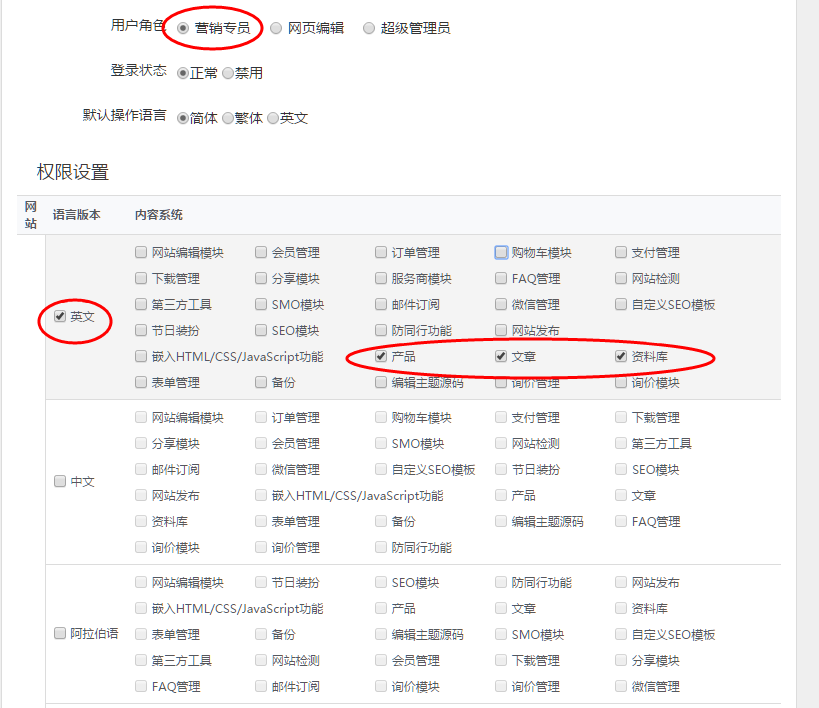Select the 网页编辑 user role
The image size is (819, 708).
click(x=276, y=28)
